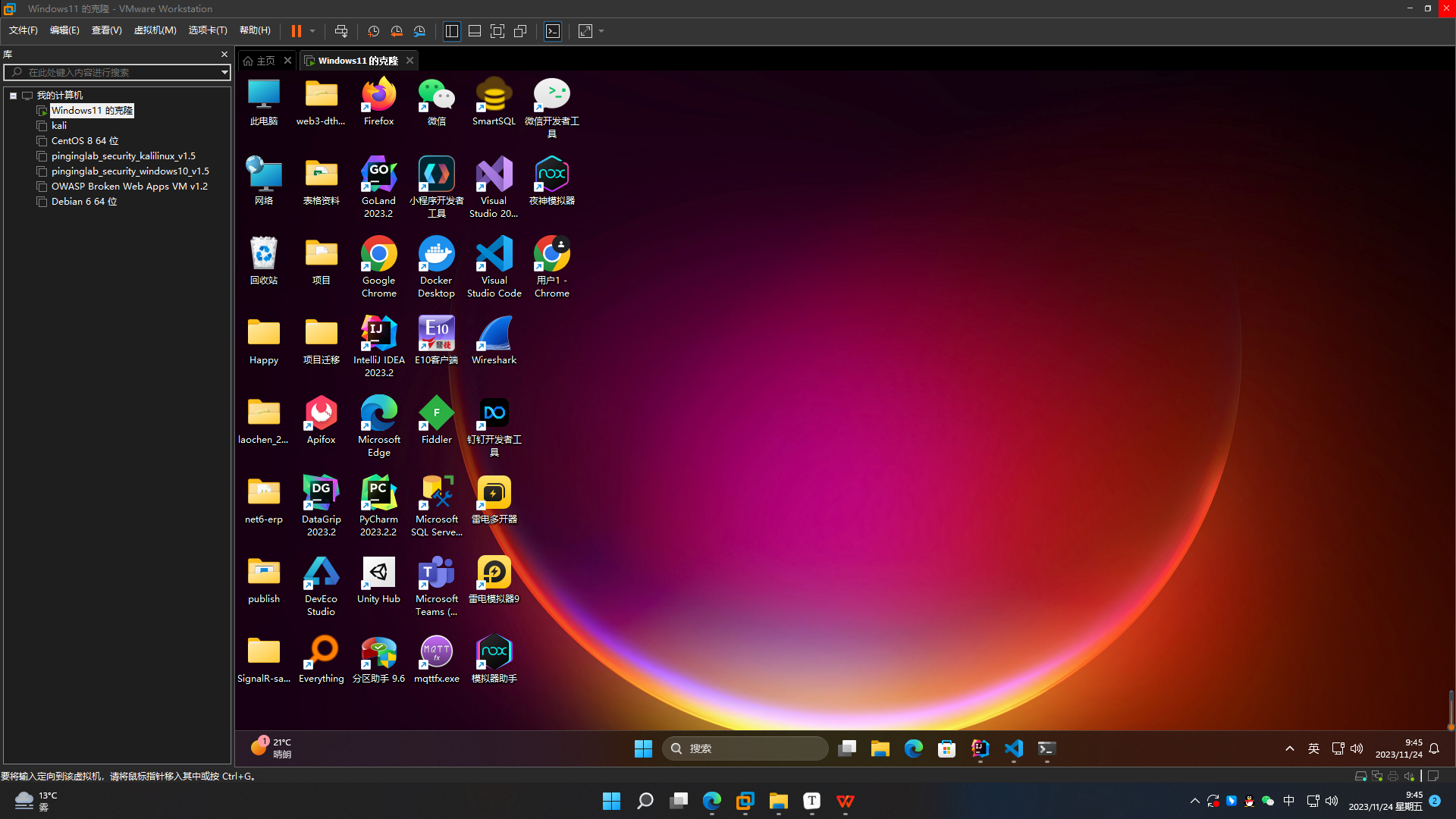Viewport: 1456px width, 819px height.
Task: Select PyCharm 2023.2.2 desktop icon
Action: (x=378, y=506)
